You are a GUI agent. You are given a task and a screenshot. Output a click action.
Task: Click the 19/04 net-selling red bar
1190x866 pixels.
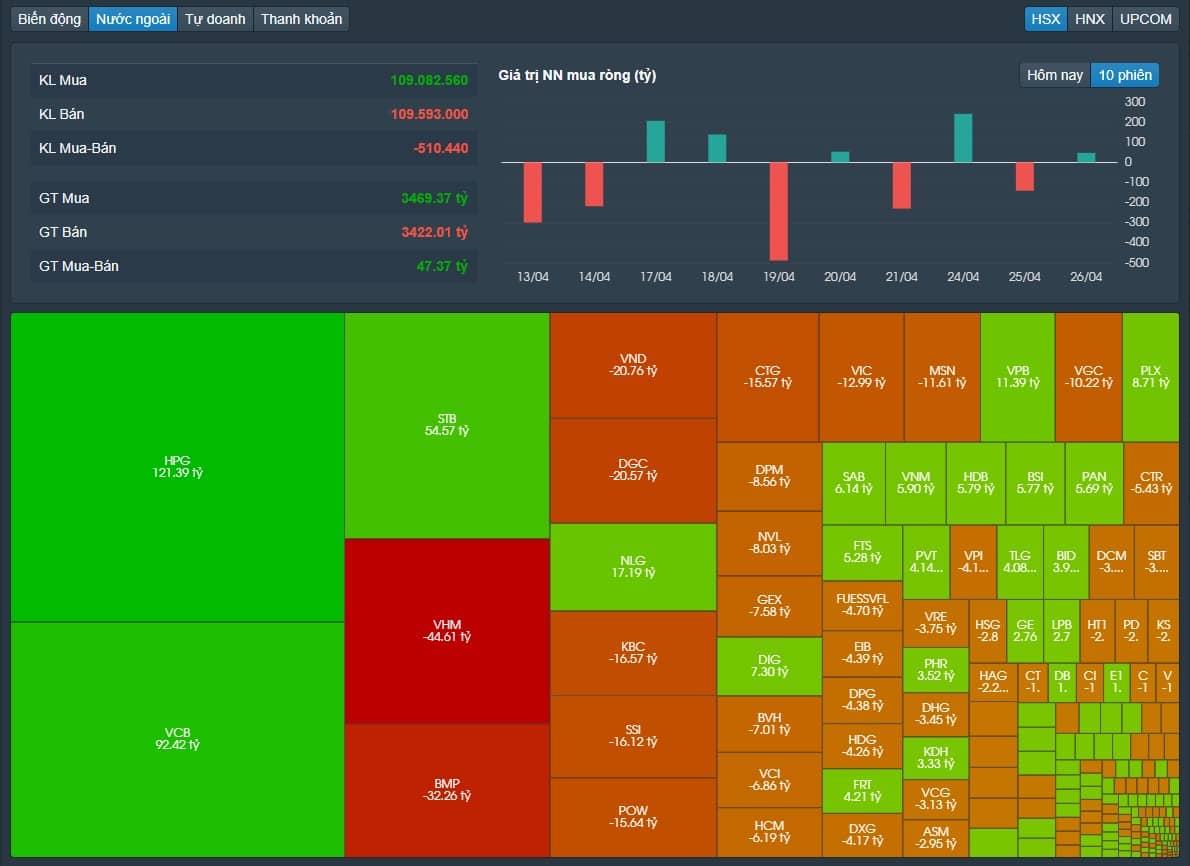(779, 211)
